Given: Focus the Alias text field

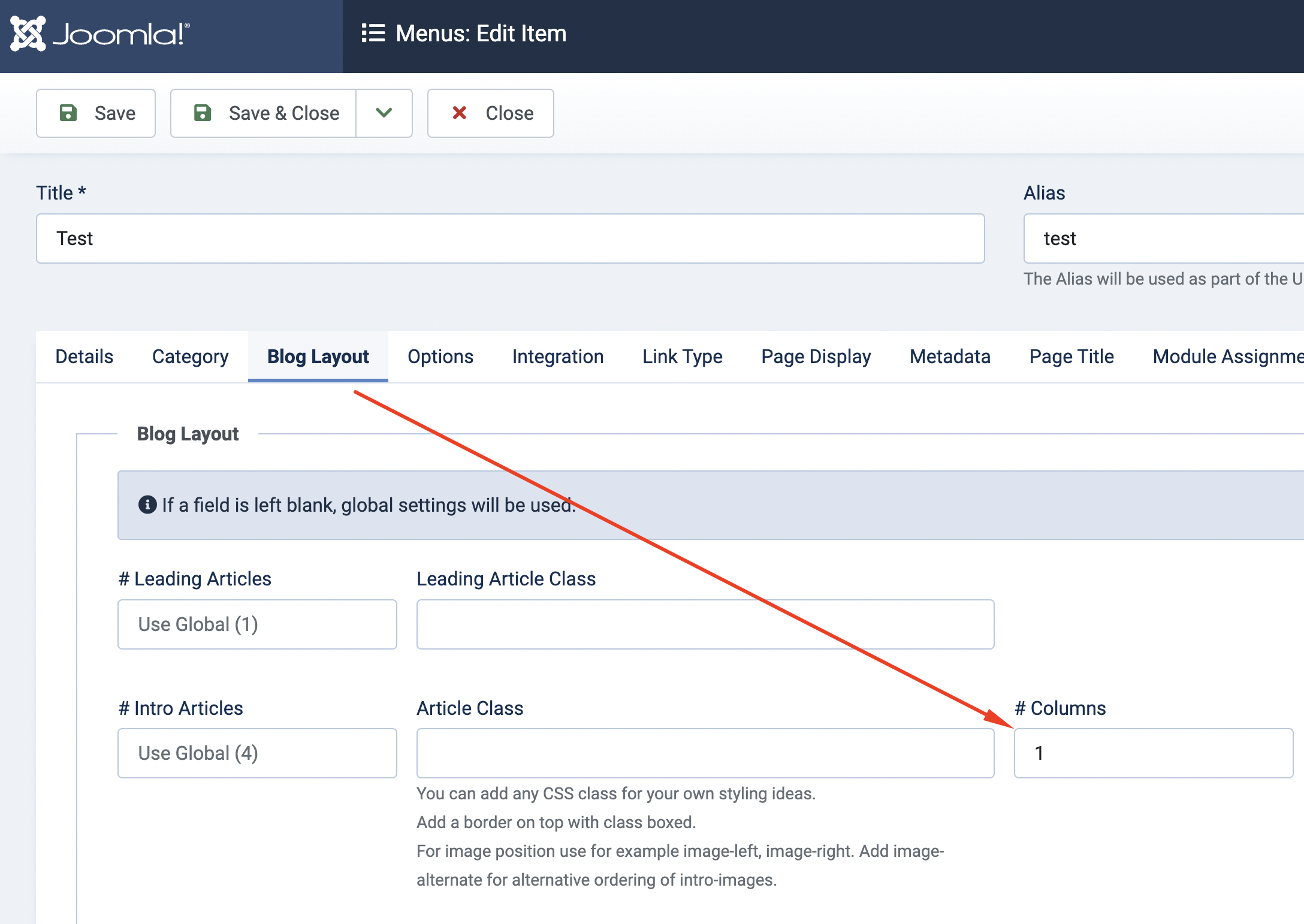Looking at the screenshot, I should [x=1163, y=238].
